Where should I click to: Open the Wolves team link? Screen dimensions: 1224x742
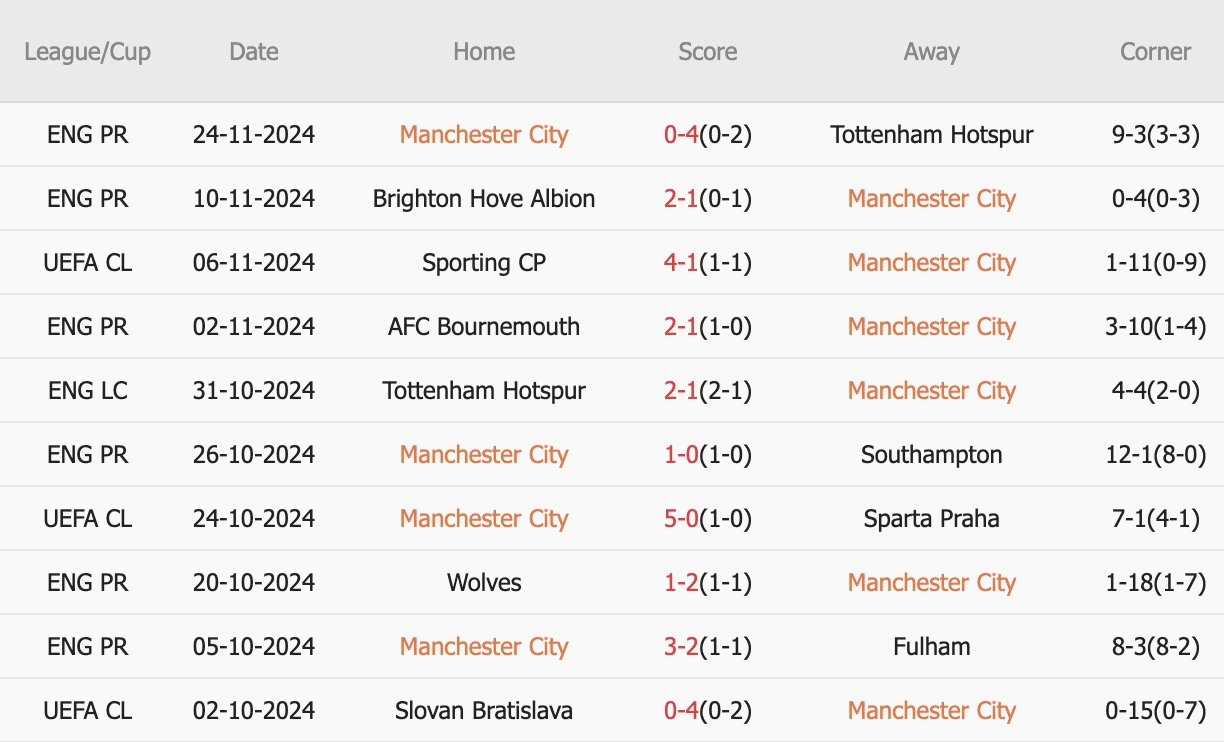coord(484,583)
